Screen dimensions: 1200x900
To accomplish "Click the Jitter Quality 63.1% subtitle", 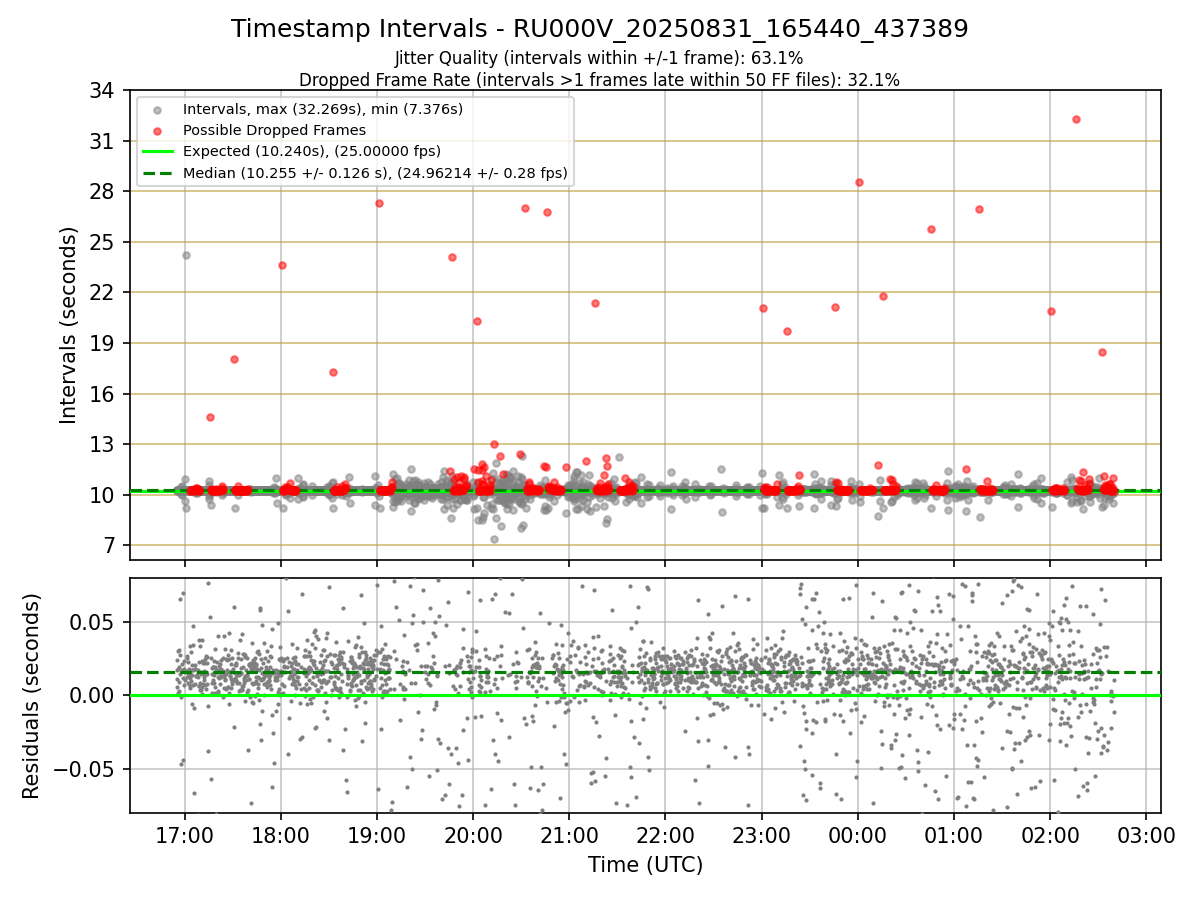I will [599, 59].
